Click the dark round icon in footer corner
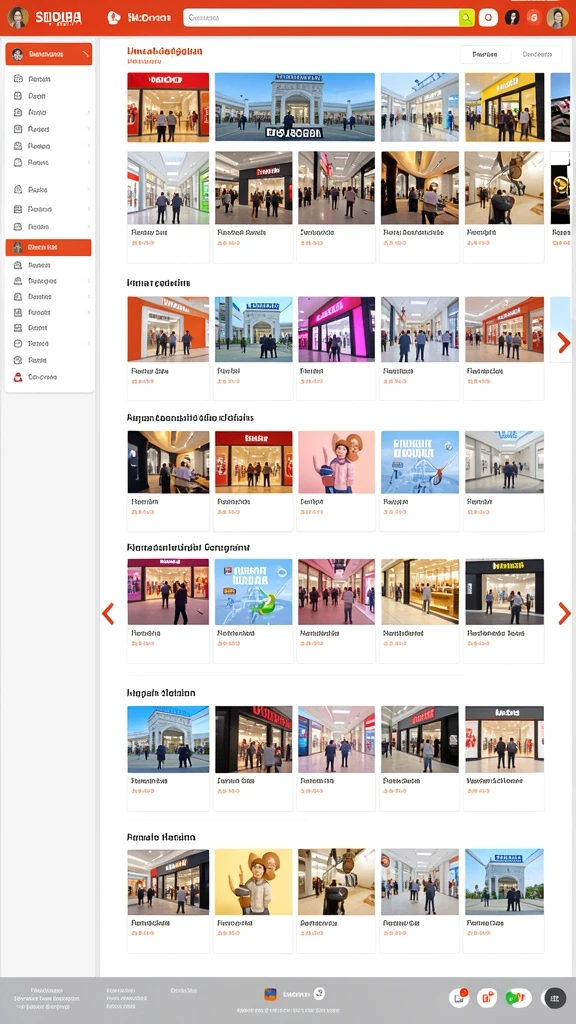The image size is (576, 1024). coord(554,997)
